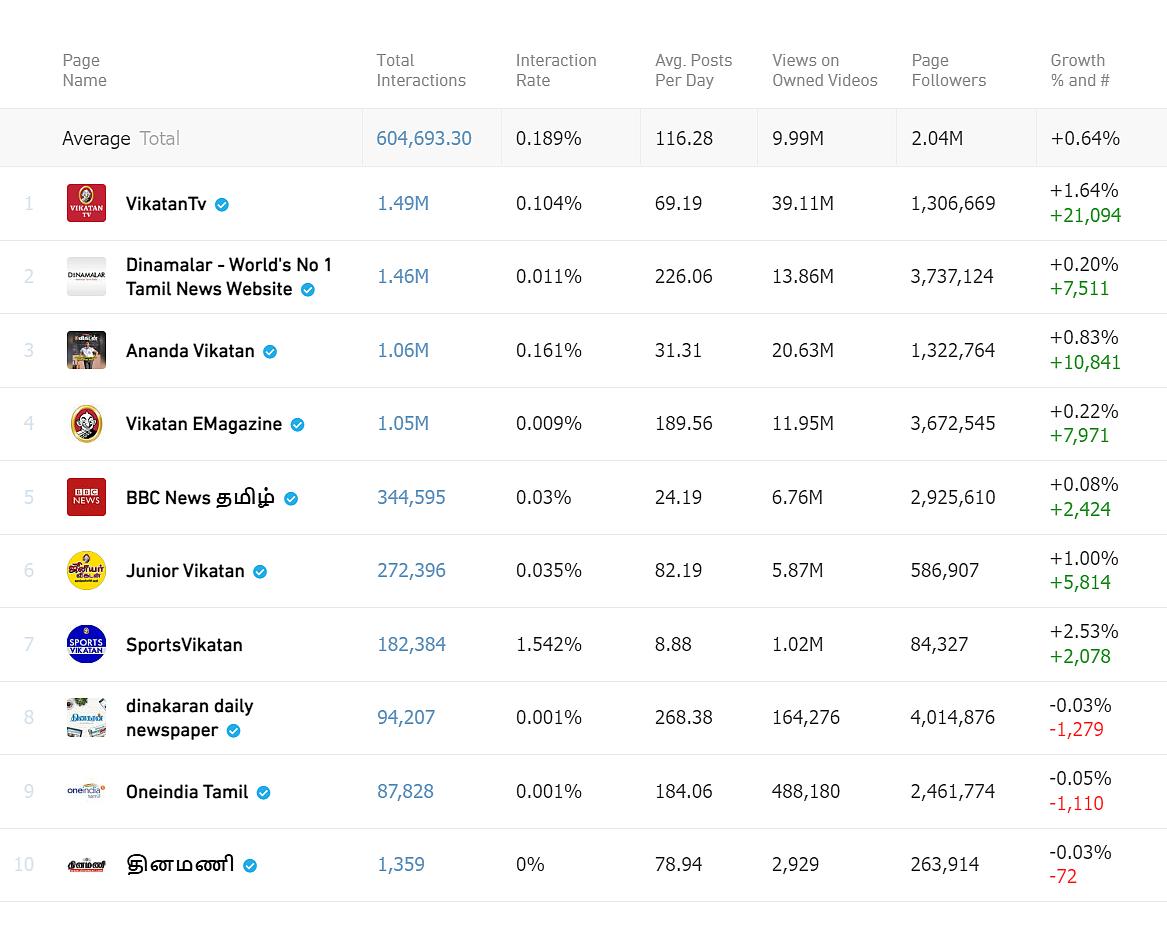
Task: Click BBC News 344,595 interactions value
Action: point(411,497)
